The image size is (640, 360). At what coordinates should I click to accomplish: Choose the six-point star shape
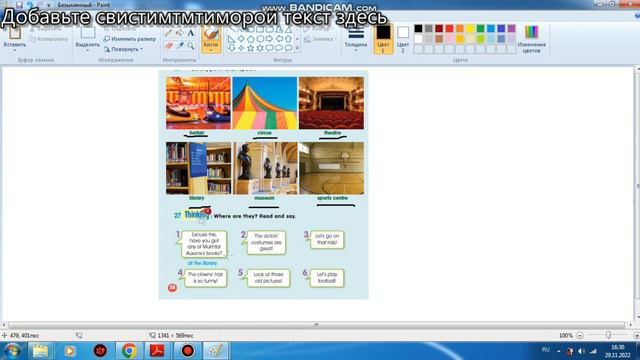pyautogui.click(x=260, y=48)
